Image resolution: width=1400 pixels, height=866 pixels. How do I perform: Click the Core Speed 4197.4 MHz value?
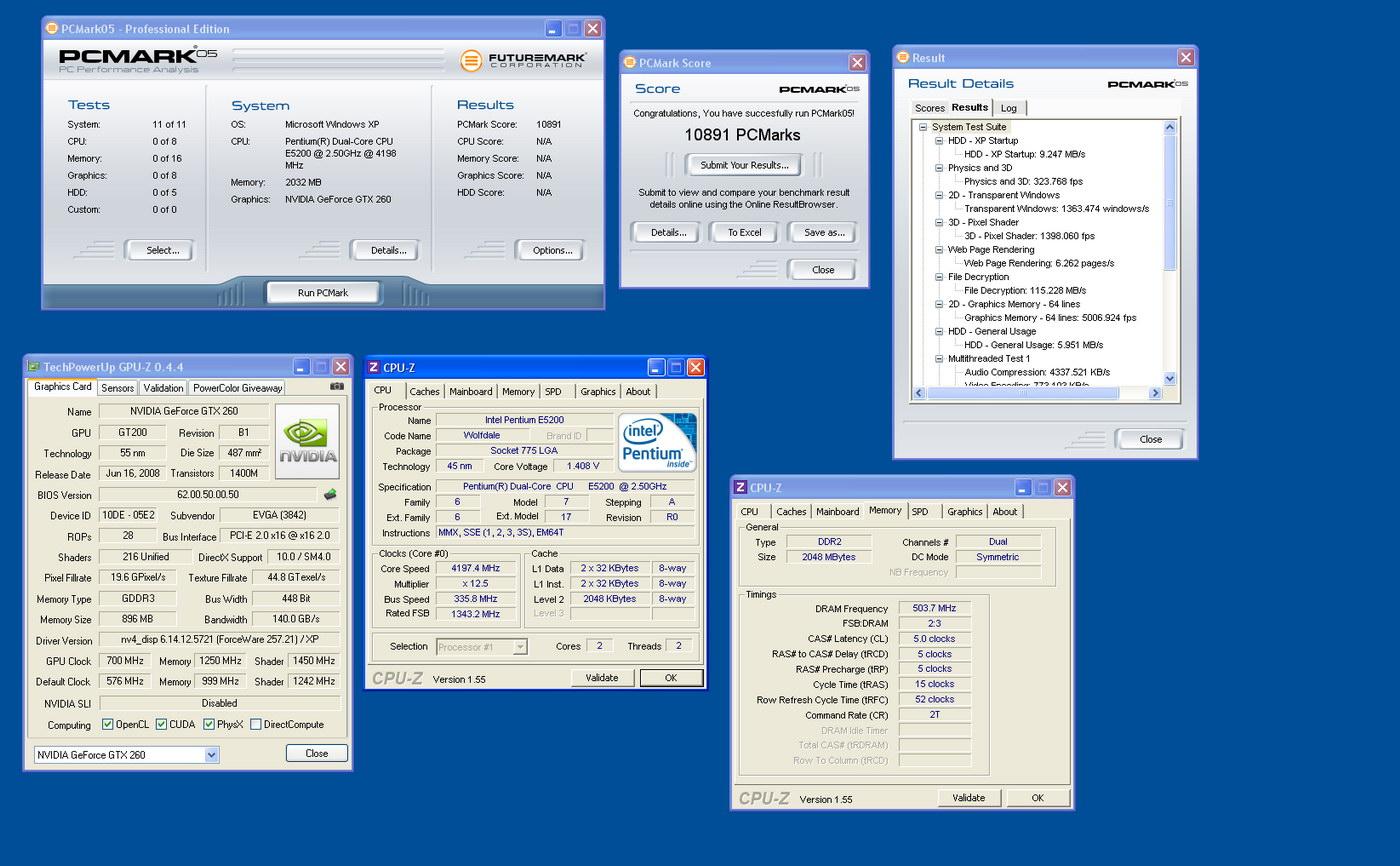click(x=476, y=568)
